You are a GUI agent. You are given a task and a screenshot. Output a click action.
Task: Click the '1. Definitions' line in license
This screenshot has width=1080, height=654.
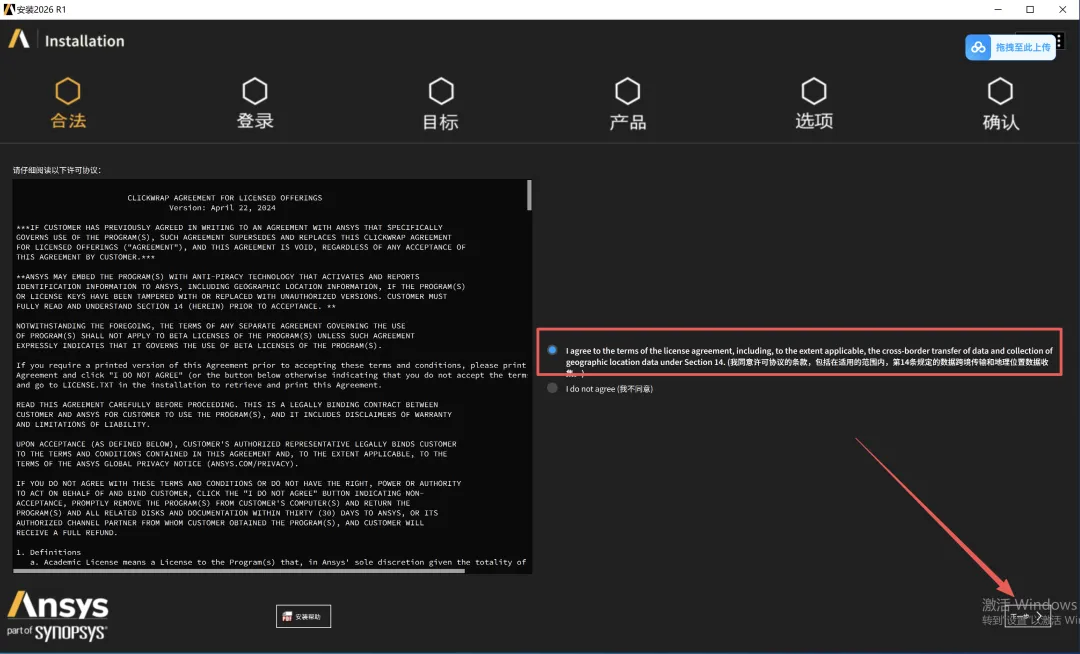tap(48, 552)
